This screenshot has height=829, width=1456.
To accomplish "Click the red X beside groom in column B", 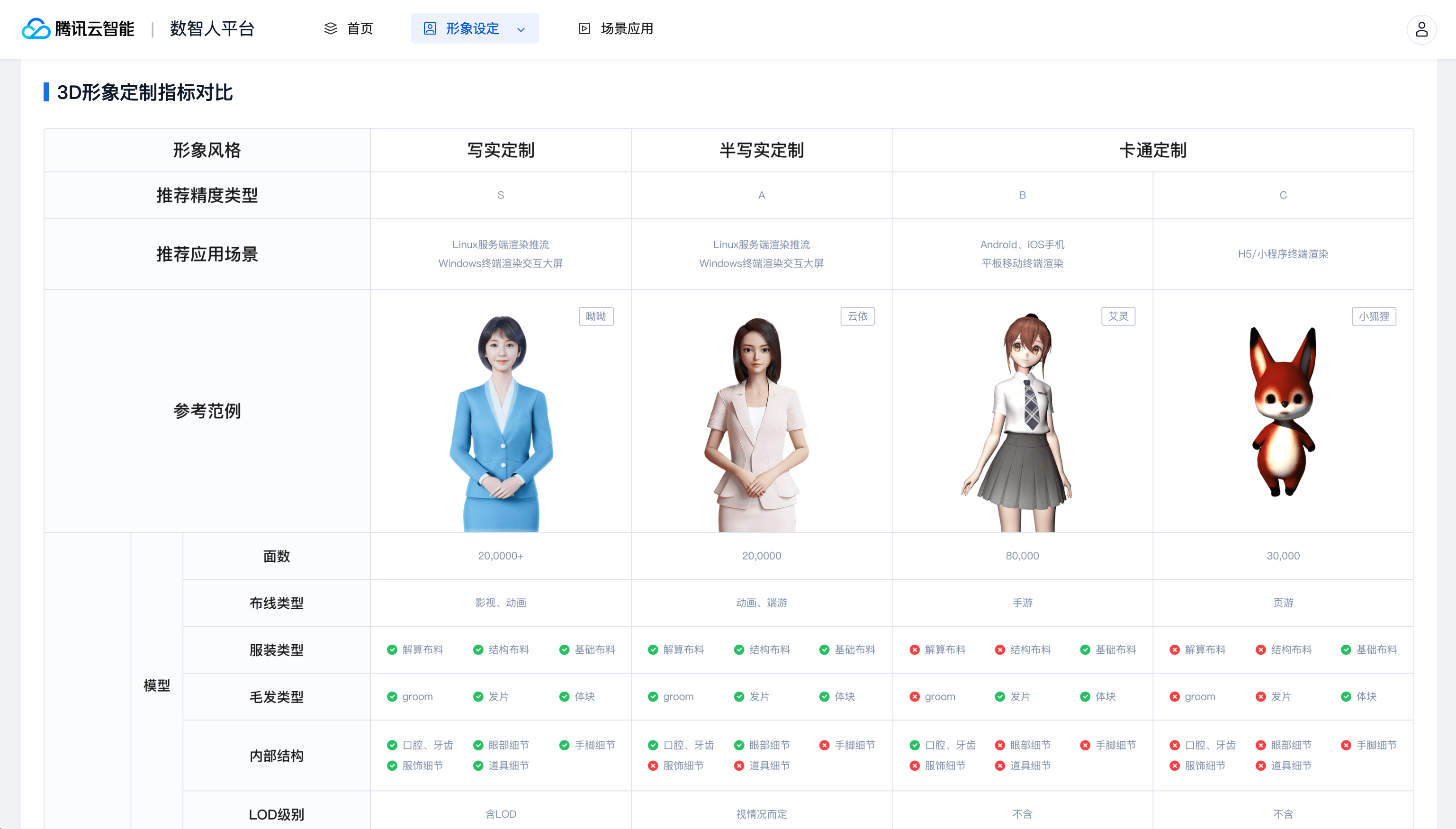I will 914,696.
